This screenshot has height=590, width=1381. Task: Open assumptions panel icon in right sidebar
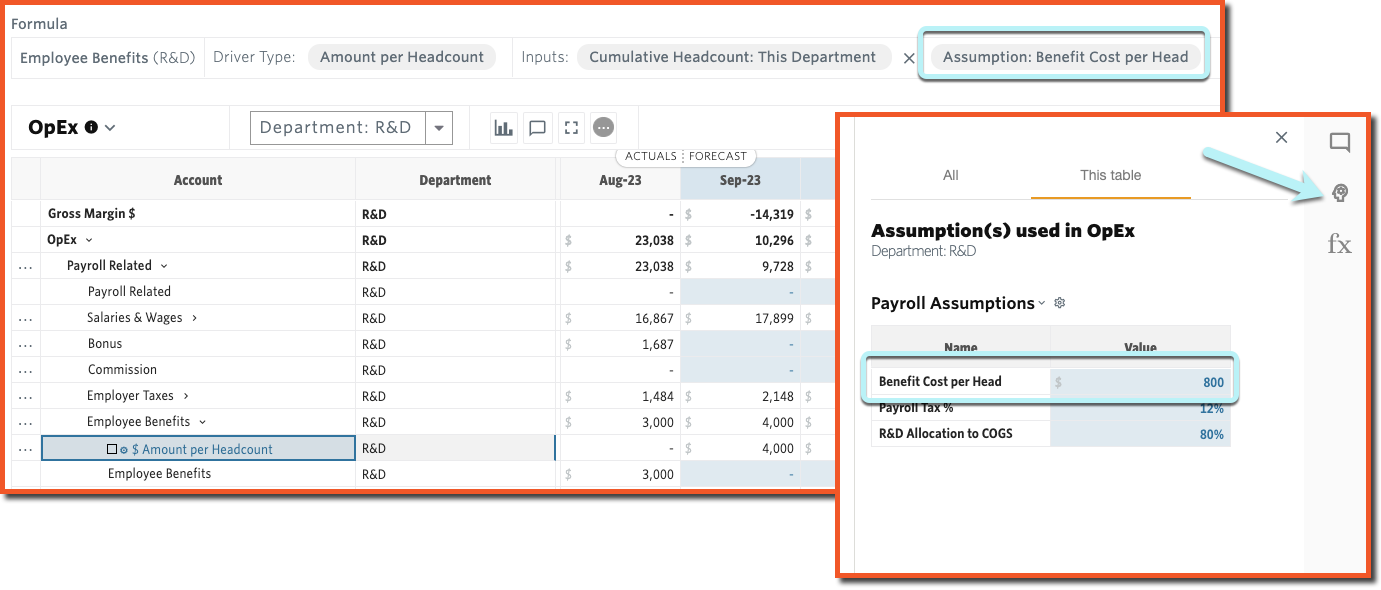pos(1340,193)
